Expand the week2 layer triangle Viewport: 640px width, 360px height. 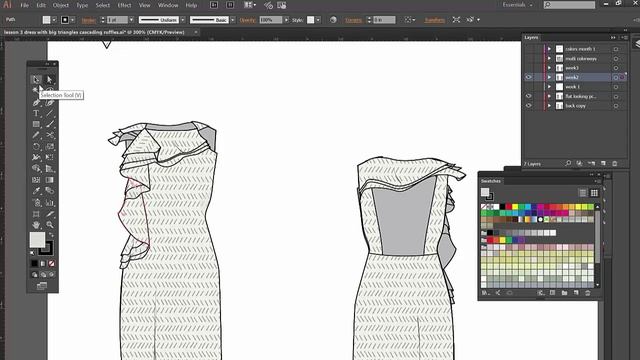tap(549, 77)
